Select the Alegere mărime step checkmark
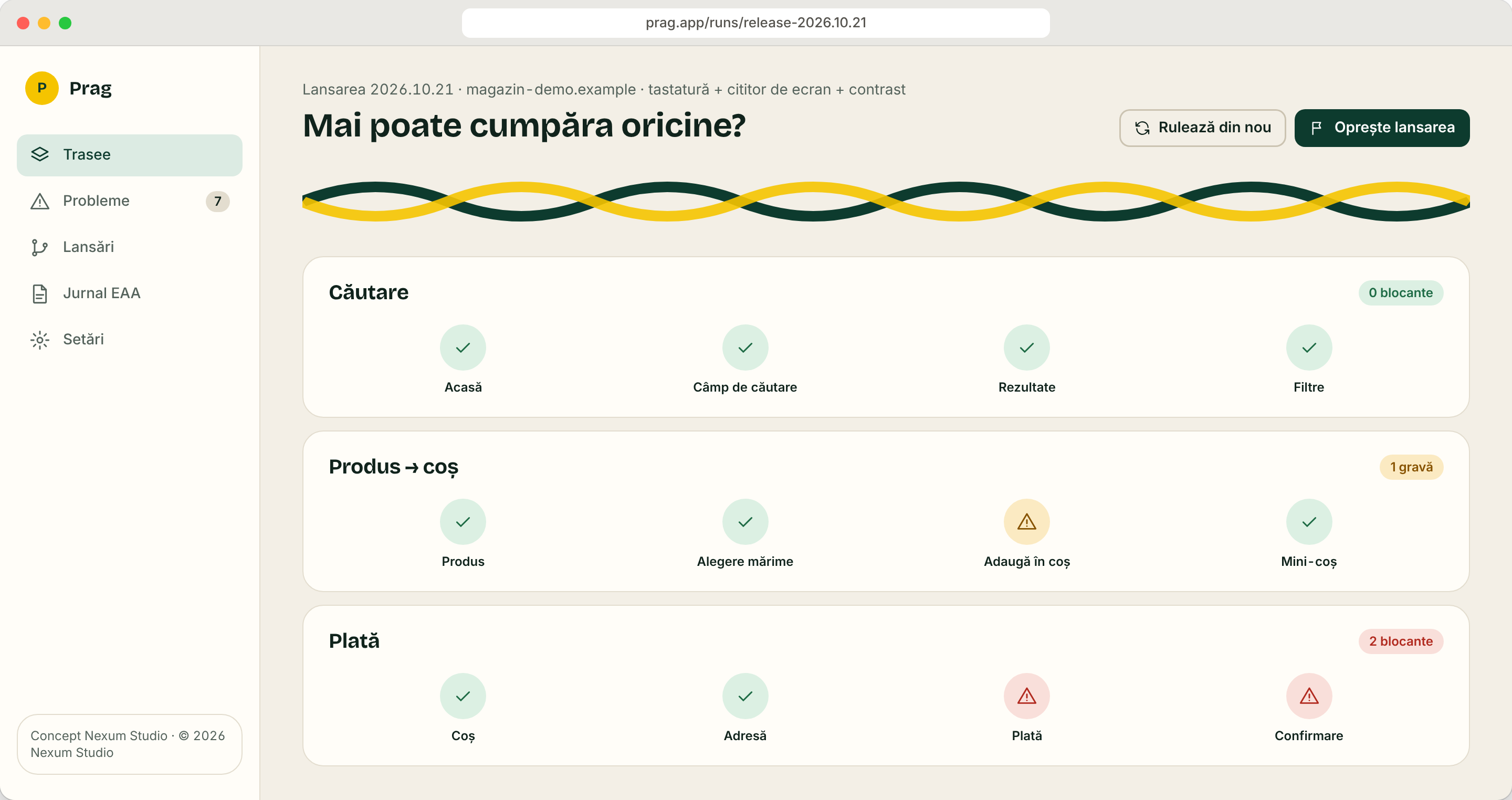1512x800 pixels. (x=745, y=522)
